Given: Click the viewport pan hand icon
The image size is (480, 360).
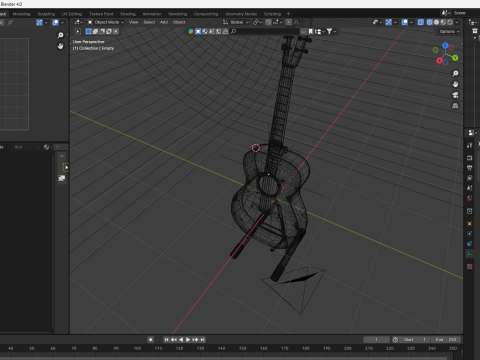Looking at the screenshot, I should click(455, 84).
